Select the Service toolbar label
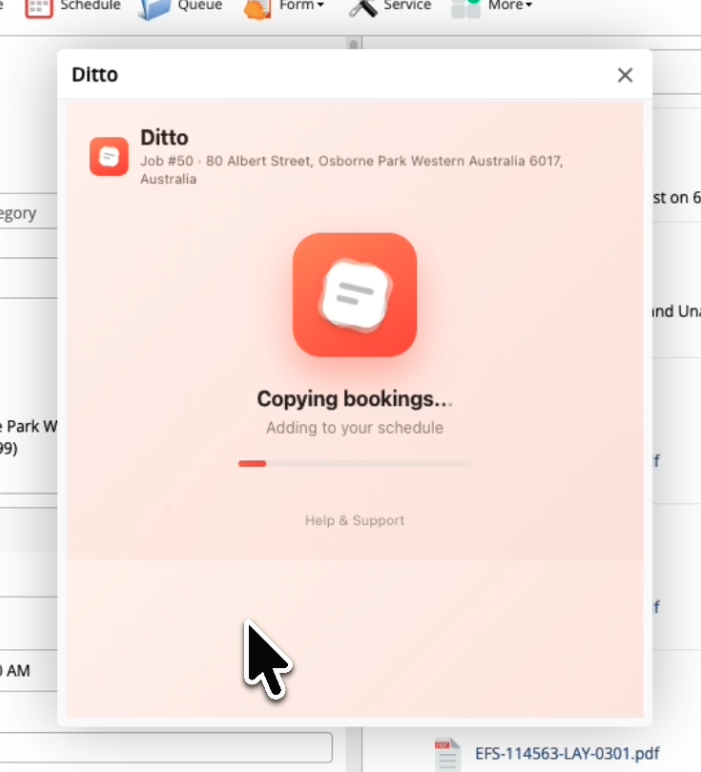Image resolution: width=701 pixels, height=772 pixels. click(407, 5)
